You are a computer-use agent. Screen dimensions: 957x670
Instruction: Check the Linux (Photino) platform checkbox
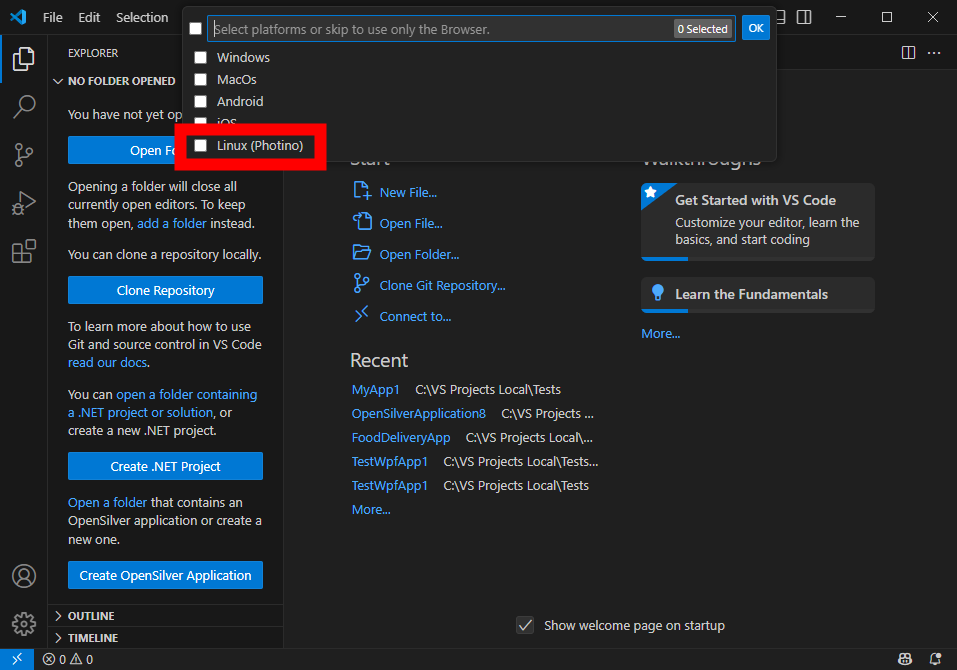(x=200, y=145)
